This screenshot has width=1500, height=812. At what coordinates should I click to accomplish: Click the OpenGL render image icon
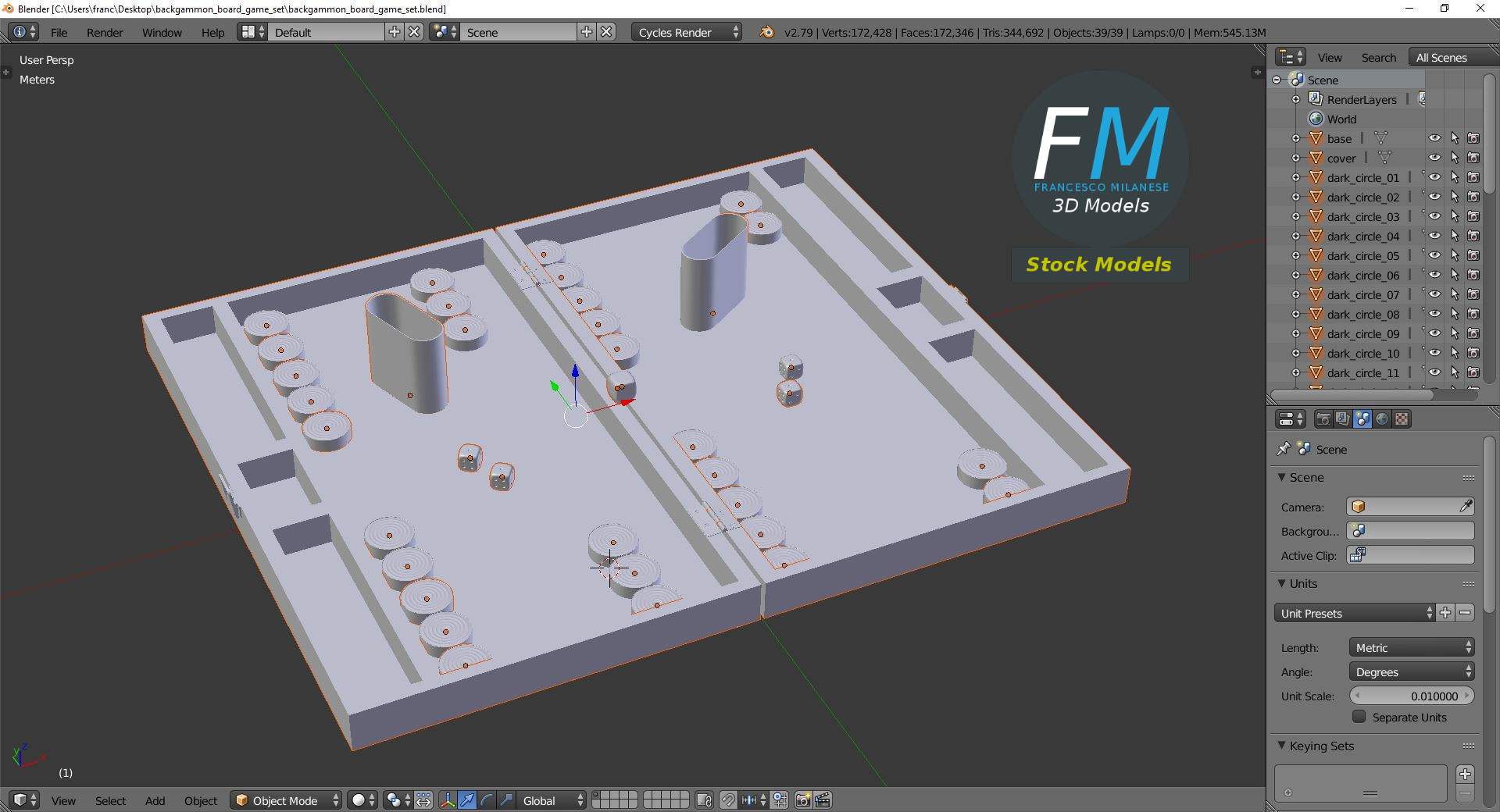pos(803,800)
